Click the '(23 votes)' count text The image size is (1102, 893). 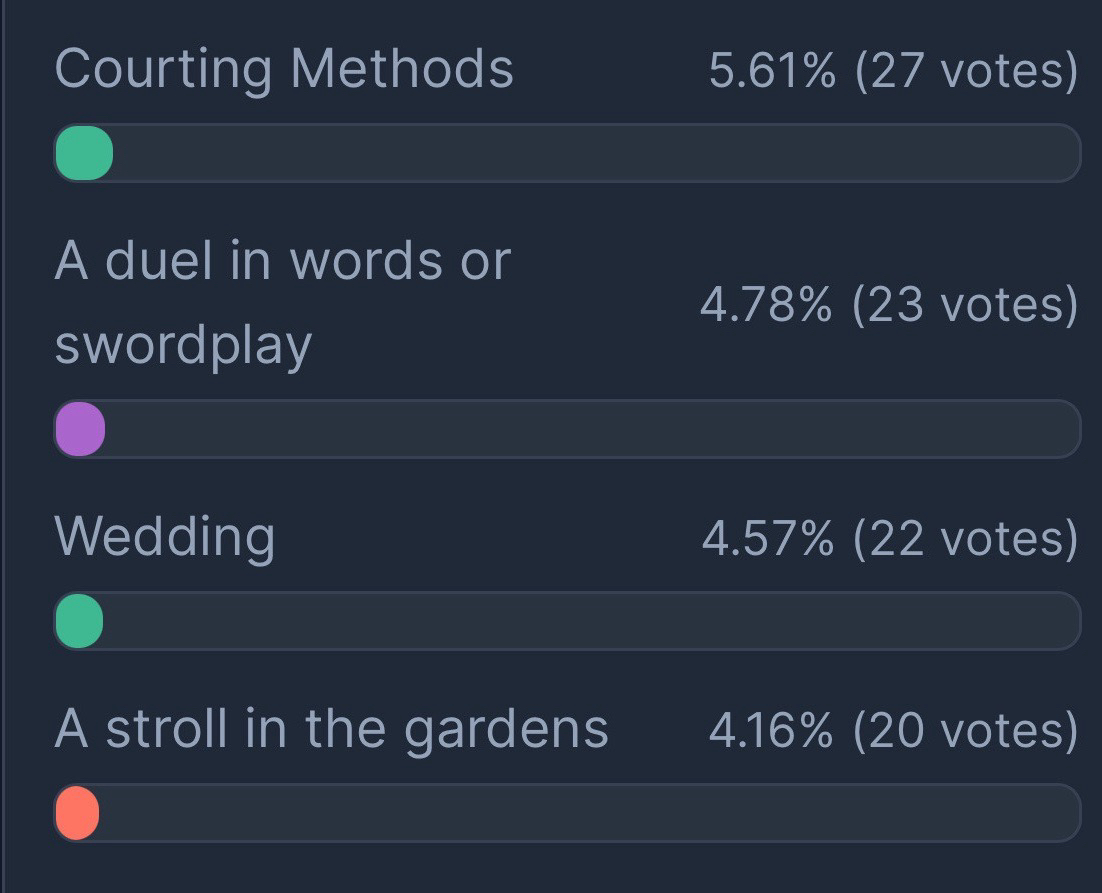965,304
